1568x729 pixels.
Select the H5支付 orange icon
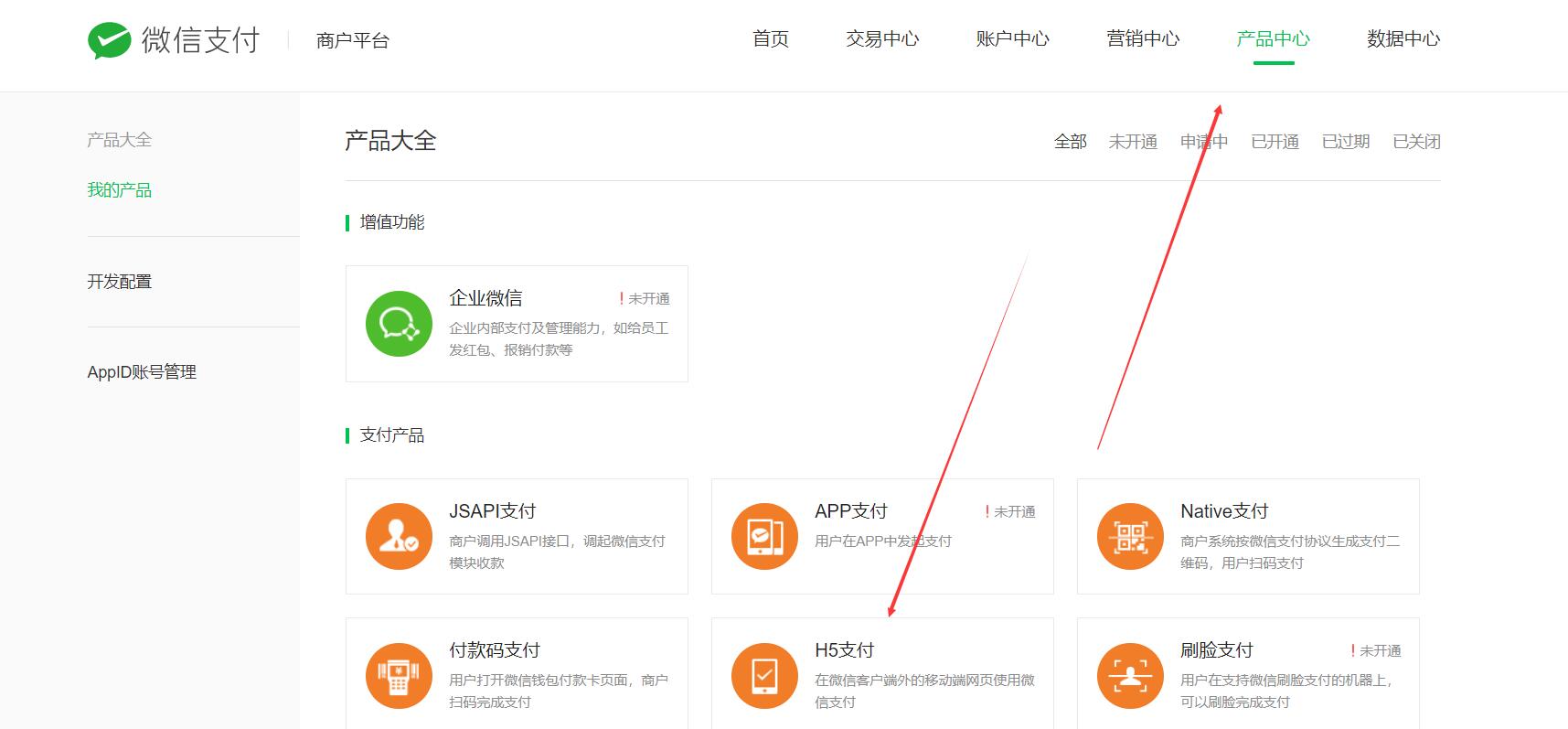point(764,676)
